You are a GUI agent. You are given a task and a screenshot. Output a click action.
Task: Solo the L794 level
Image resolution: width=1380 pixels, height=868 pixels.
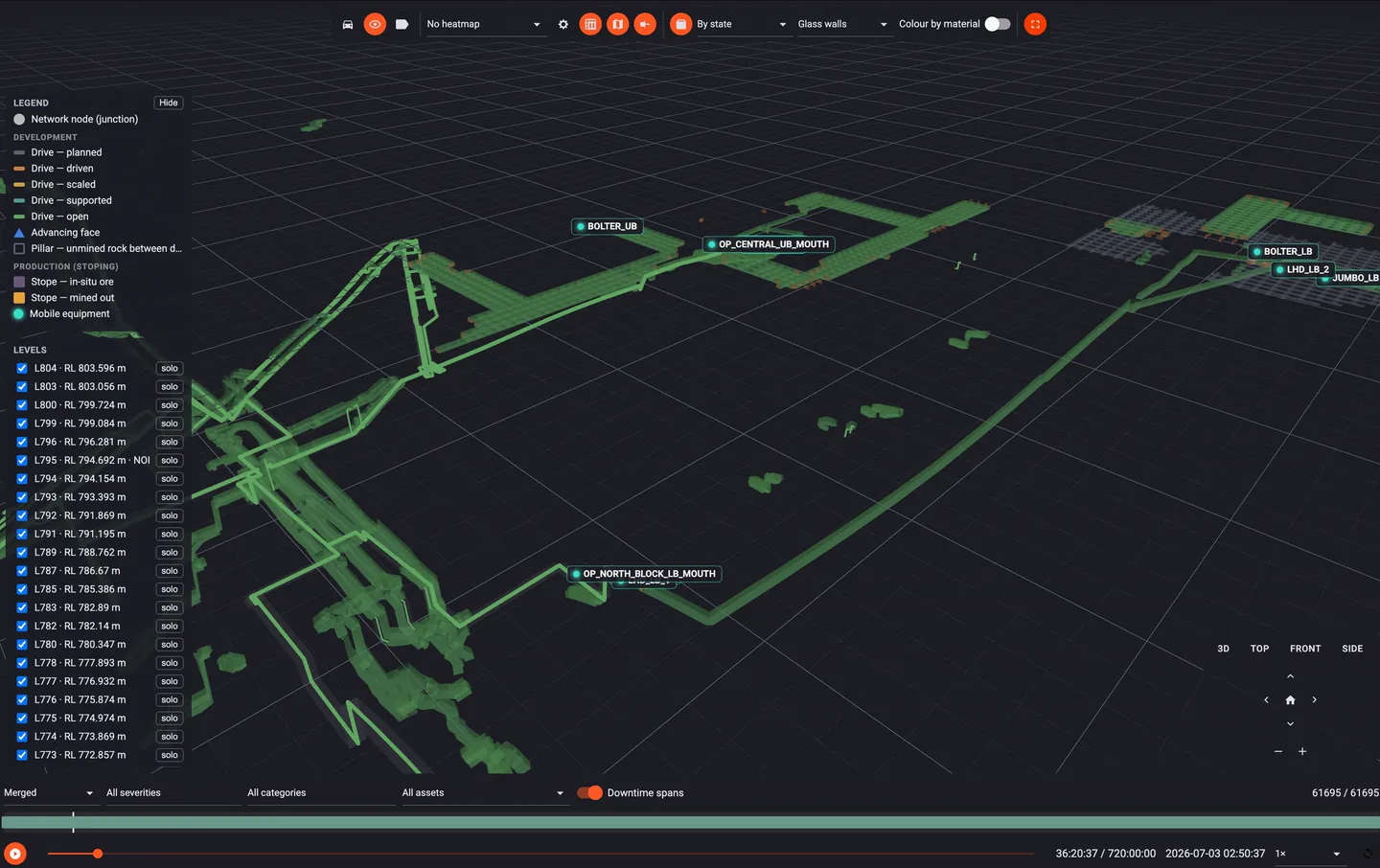(x=170, y=479)
